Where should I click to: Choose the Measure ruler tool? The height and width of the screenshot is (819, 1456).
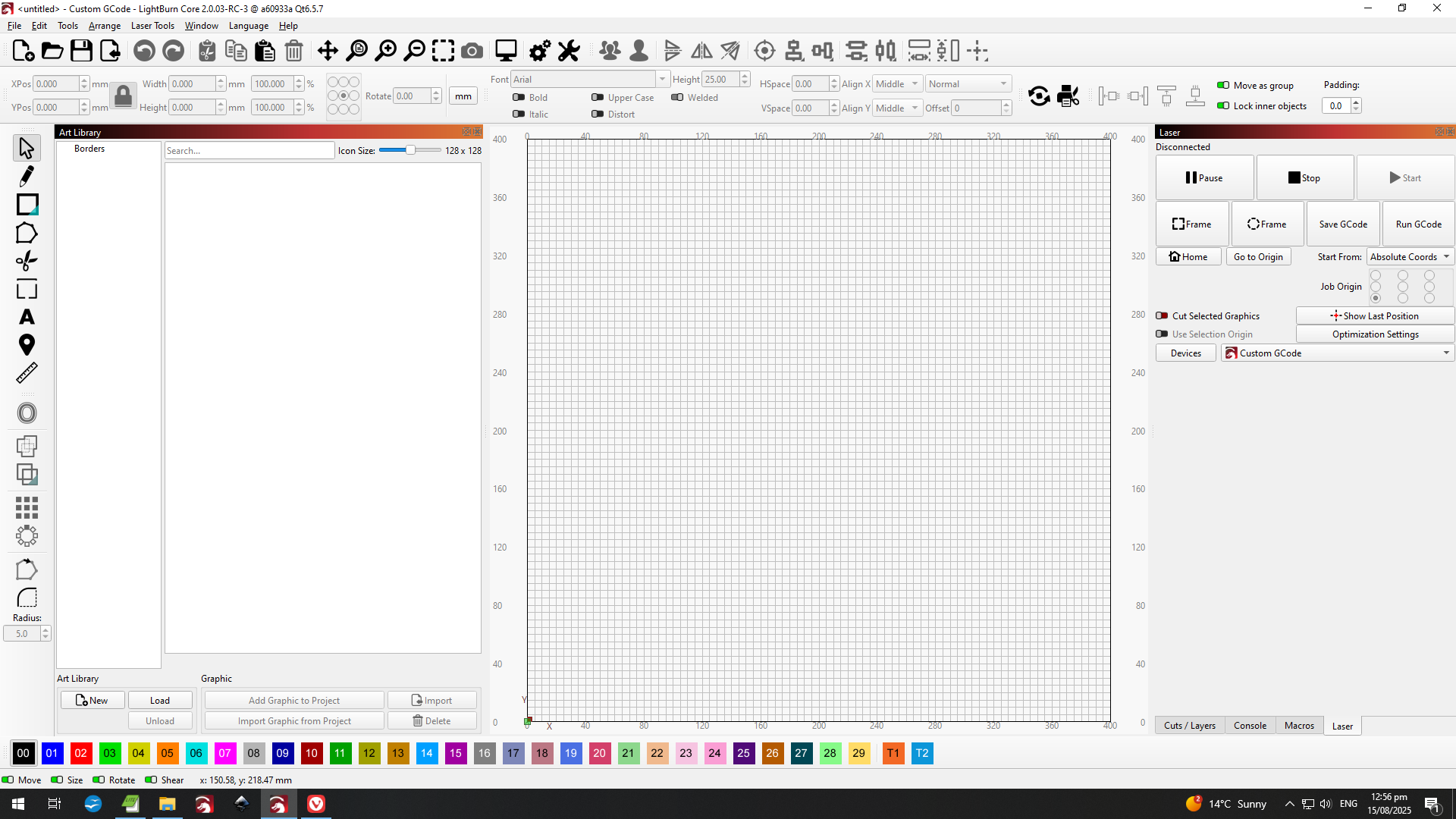pyautogui.click(x=27, y=373)
